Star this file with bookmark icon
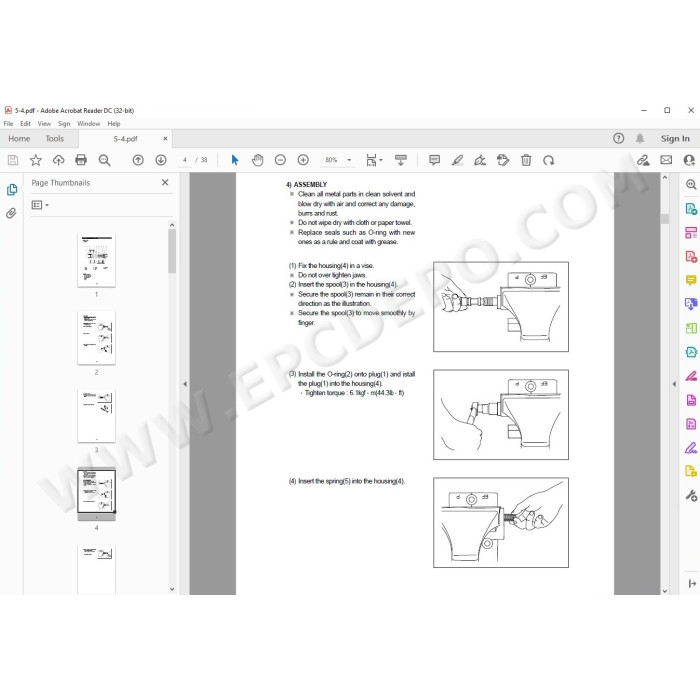This screenshot has height=700, width=700. [36, 160]
